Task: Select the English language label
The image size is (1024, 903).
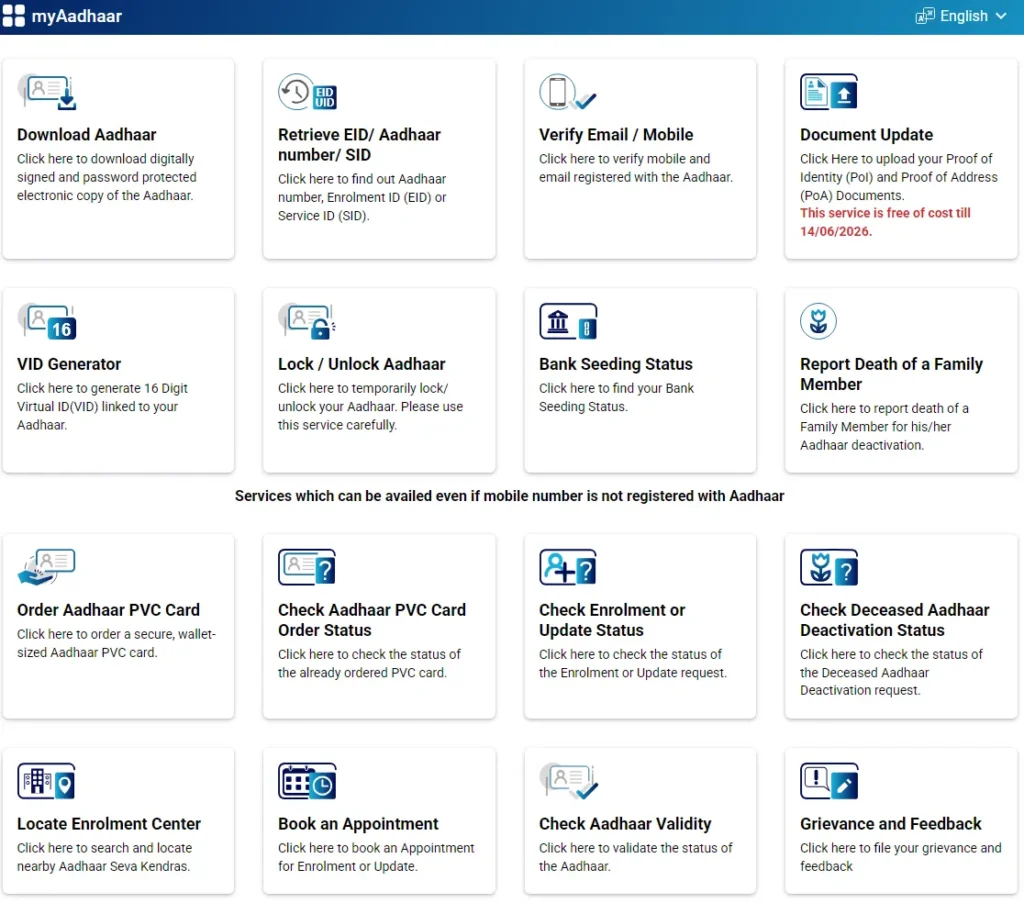Action: pos(963,16)
